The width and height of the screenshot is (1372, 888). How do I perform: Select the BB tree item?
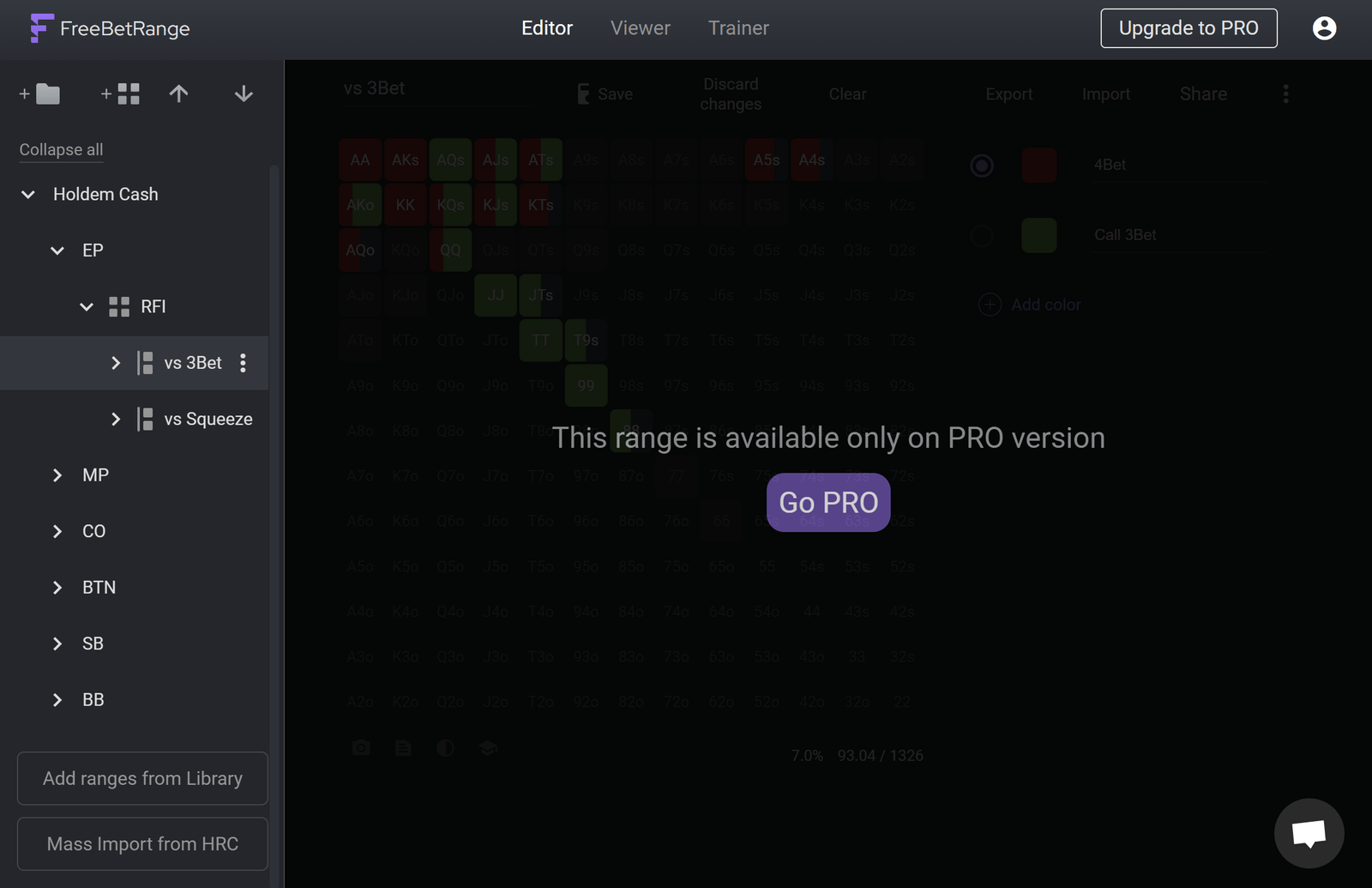93,700
